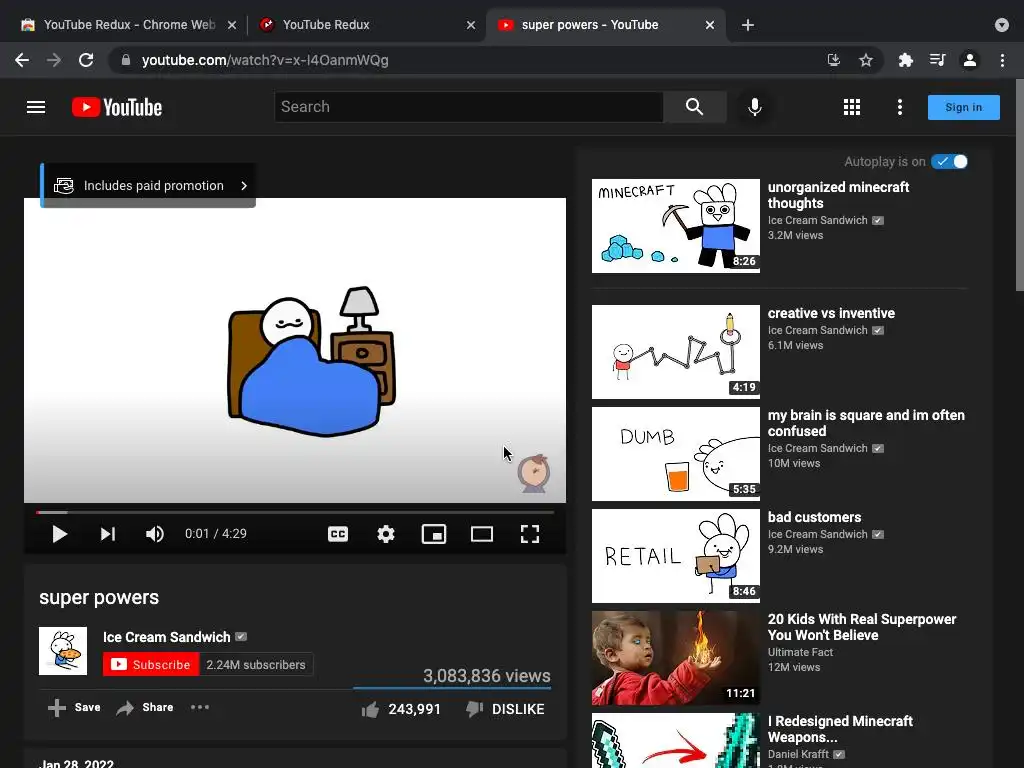Viewport: 1024px width, 768px height.
Task: Open creative vs inventive video title
Action: [831, 313]
